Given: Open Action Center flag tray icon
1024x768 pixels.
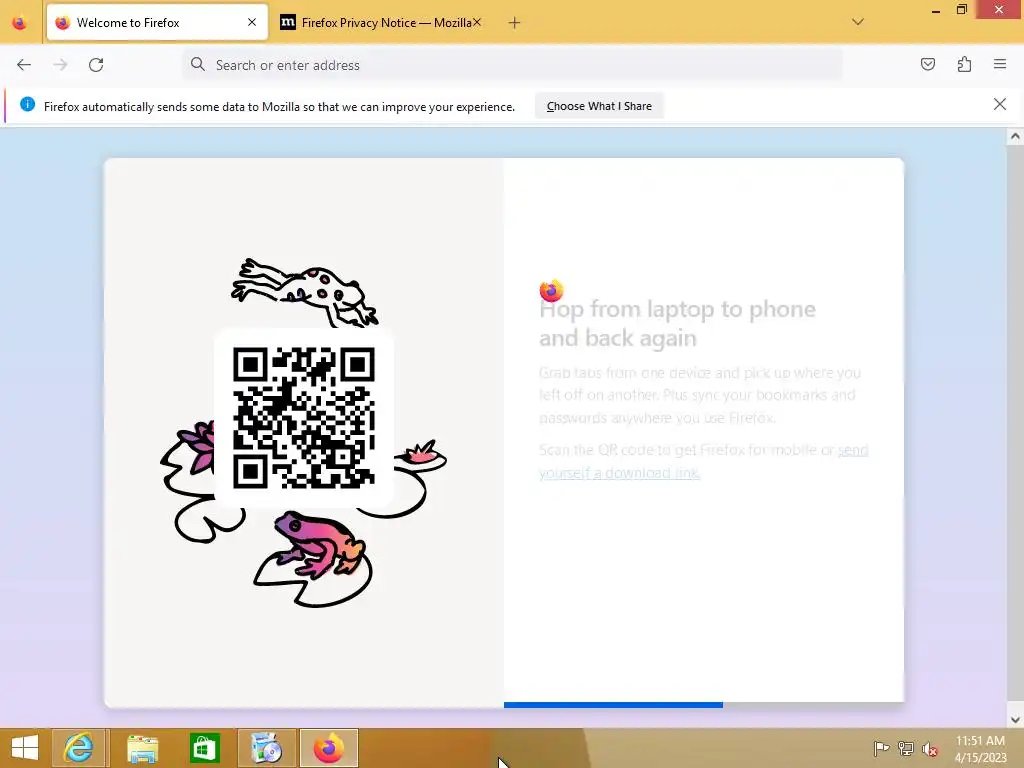Looking at the screenshot, I should point(881,748).
